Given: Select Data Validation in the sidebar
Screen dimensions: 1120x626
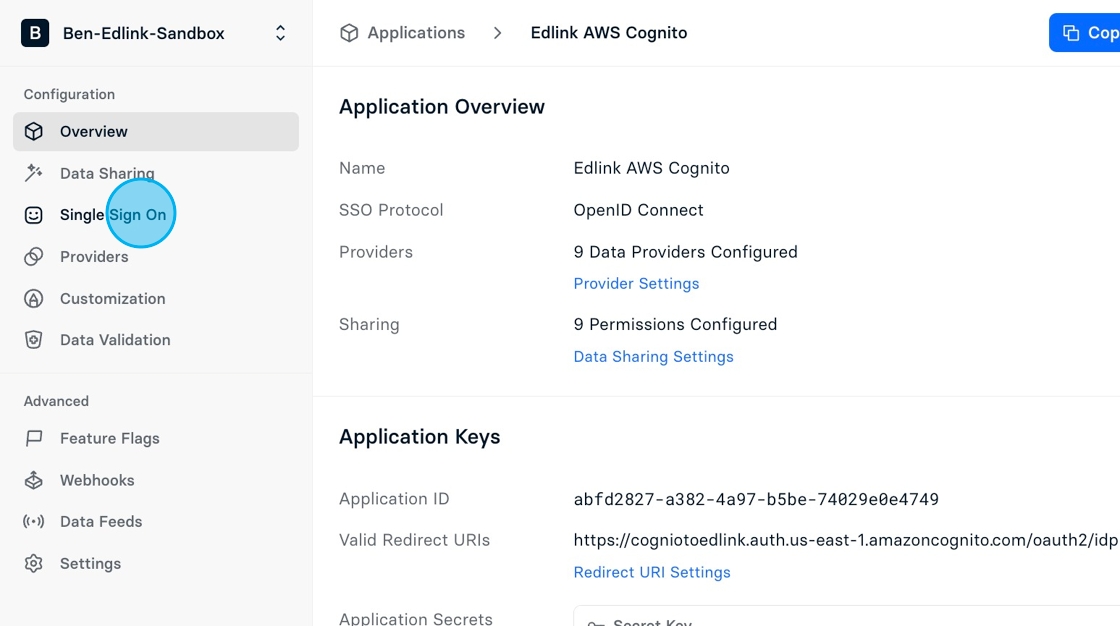Looking at the screenshot, I should (156, 340).
